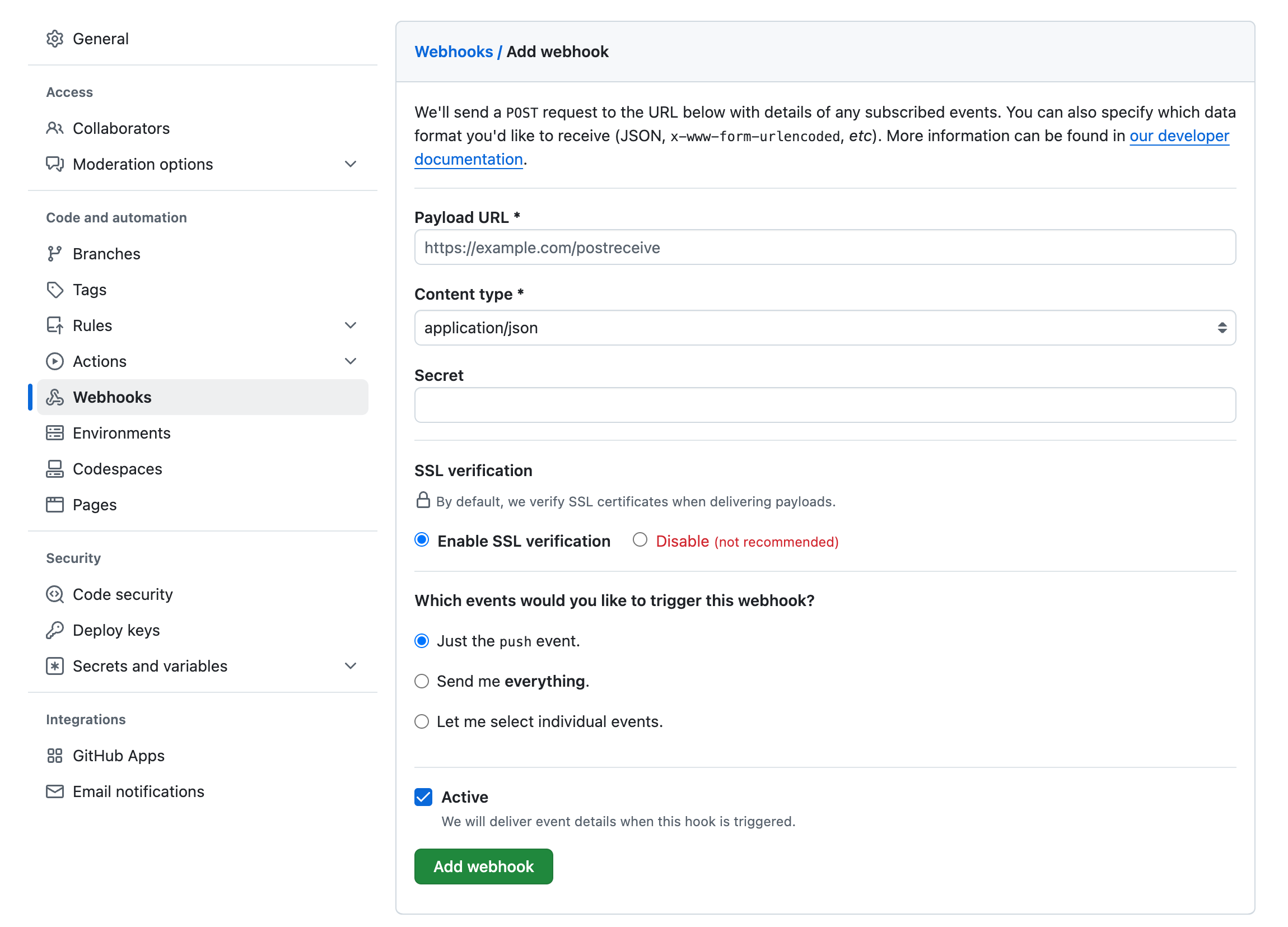This screenshot has height=927, width=1288.
Task: Click the Deploy keys key icon
Action: [x=54, y=630]
